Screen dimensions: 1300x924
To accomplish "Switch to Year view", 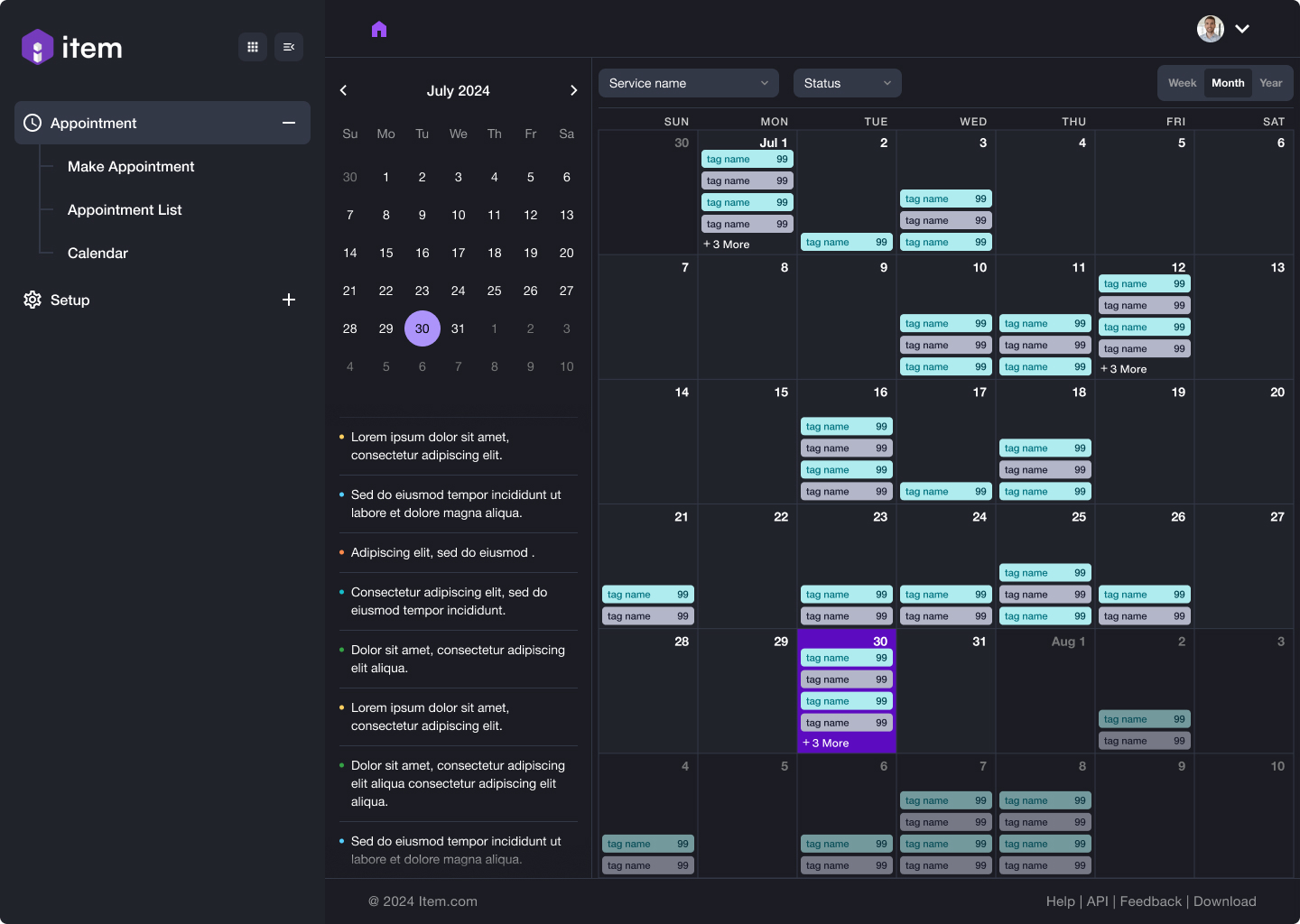I will (x=1271, y=83).
